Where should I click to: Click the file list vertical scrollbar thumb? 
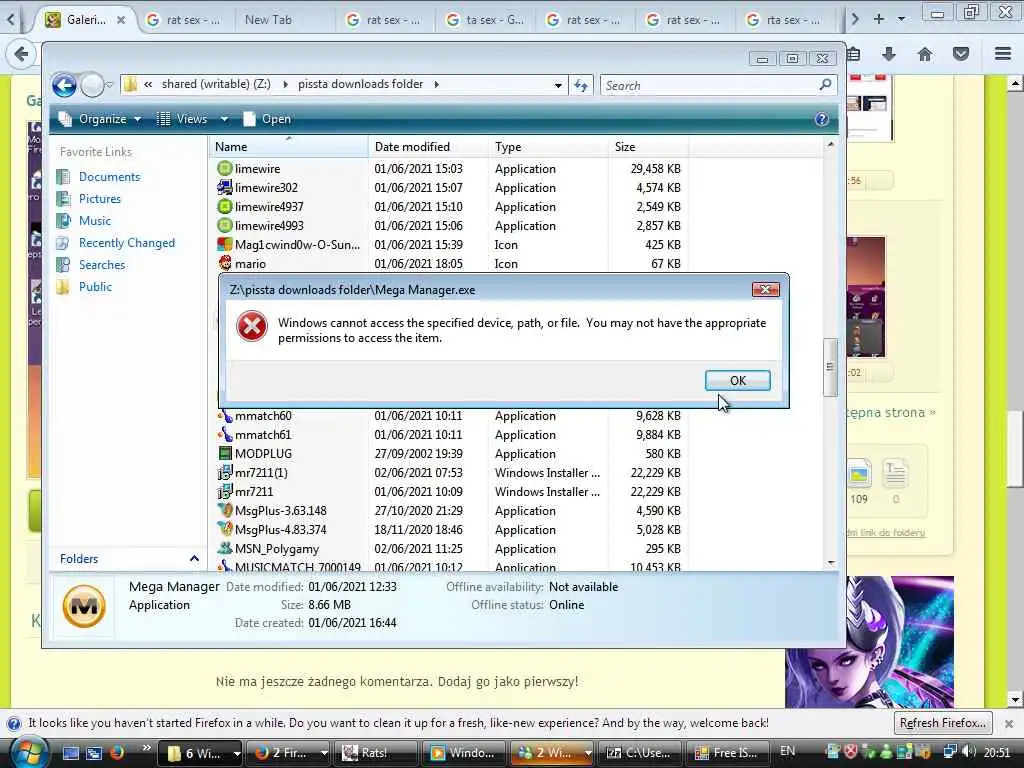[830, 367]
